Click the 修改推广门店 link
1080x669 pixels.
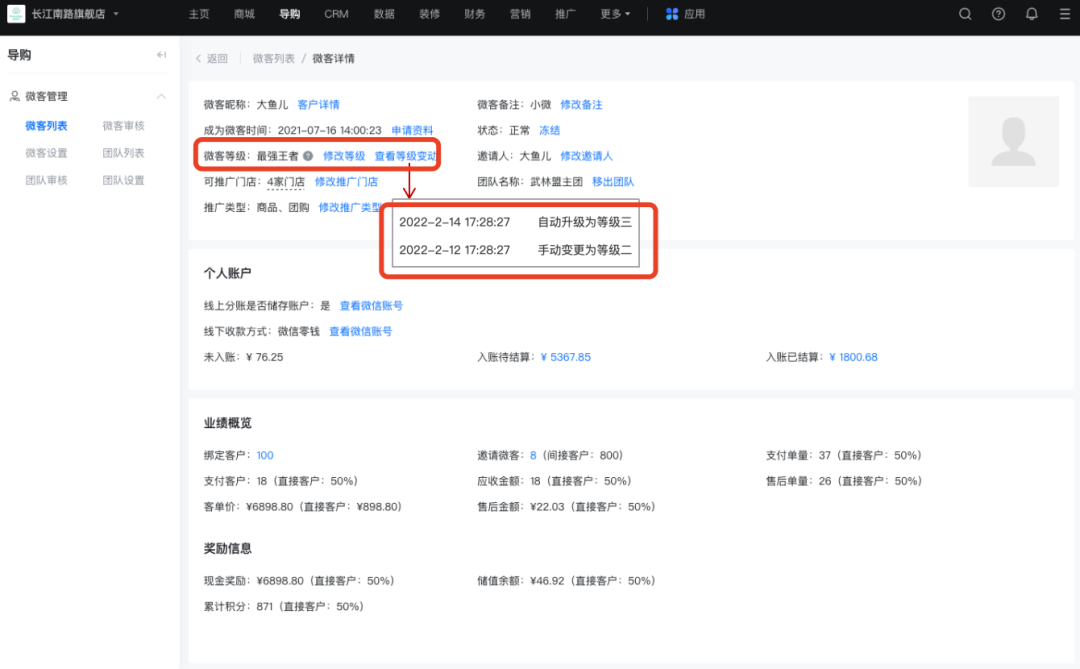coord(346,182)
